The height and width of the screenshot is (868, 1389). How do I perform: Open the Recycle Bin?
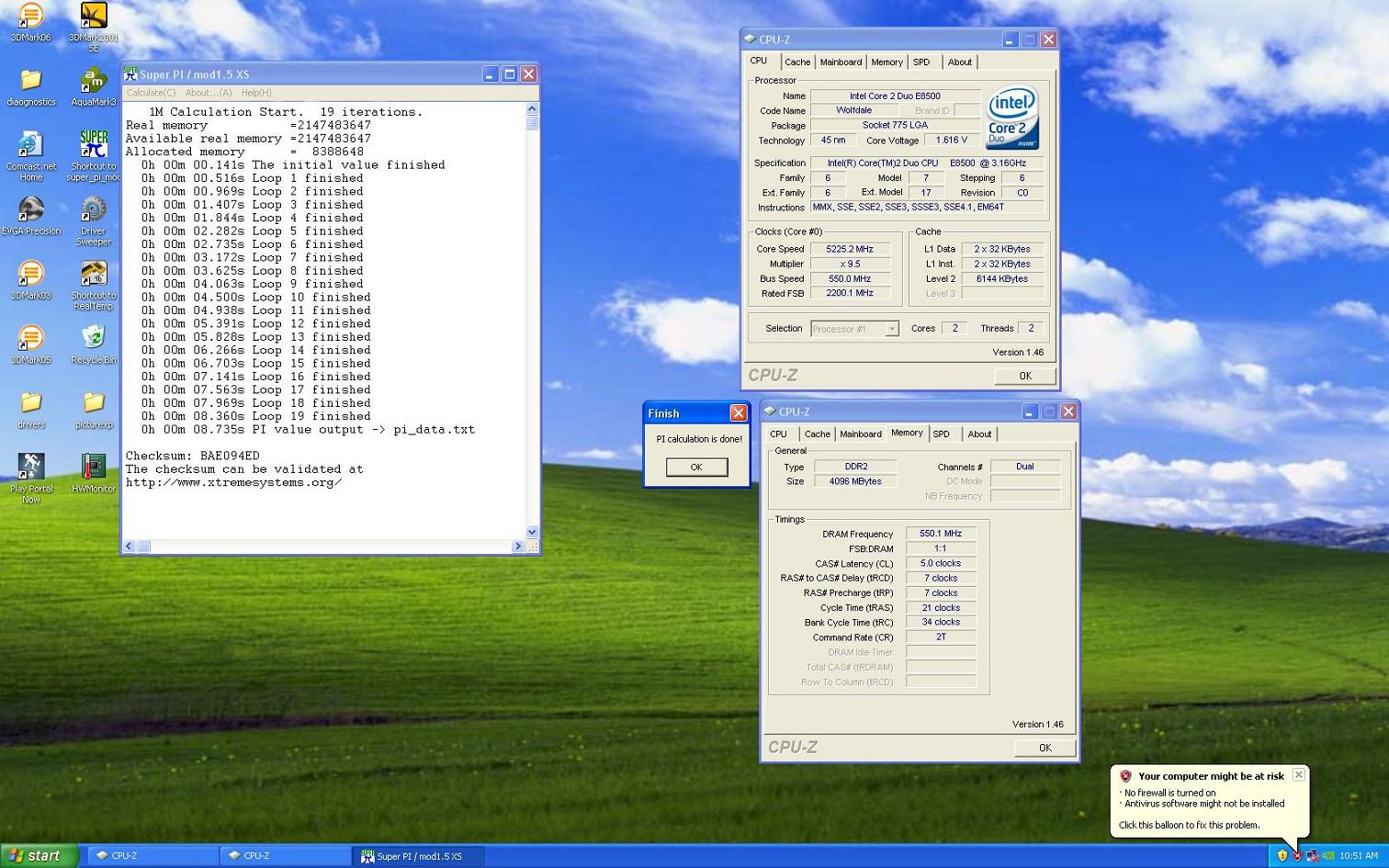(93, 344)
